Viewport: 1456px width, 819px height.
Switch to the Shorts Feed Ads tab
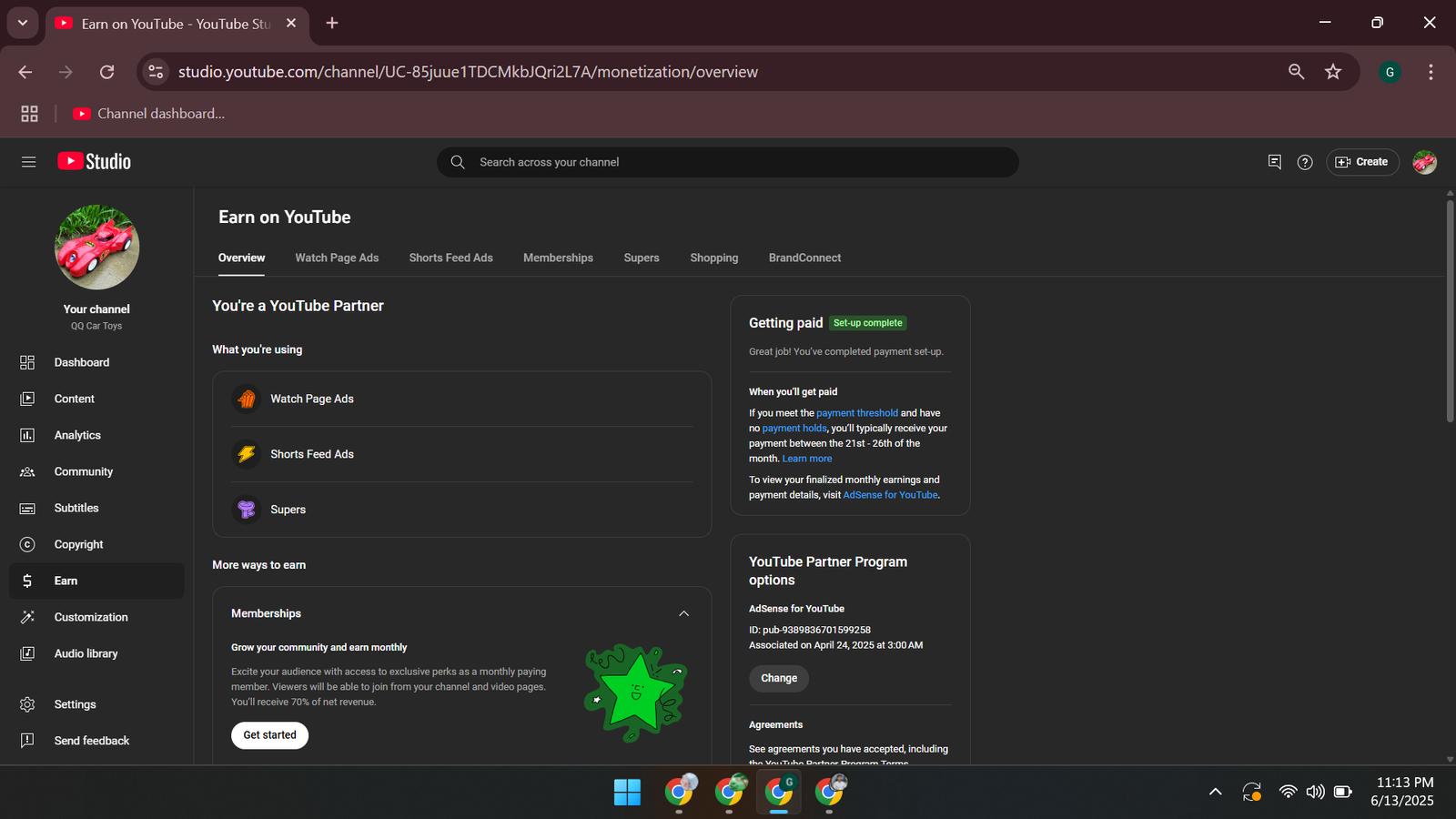[x=451, y=258]
